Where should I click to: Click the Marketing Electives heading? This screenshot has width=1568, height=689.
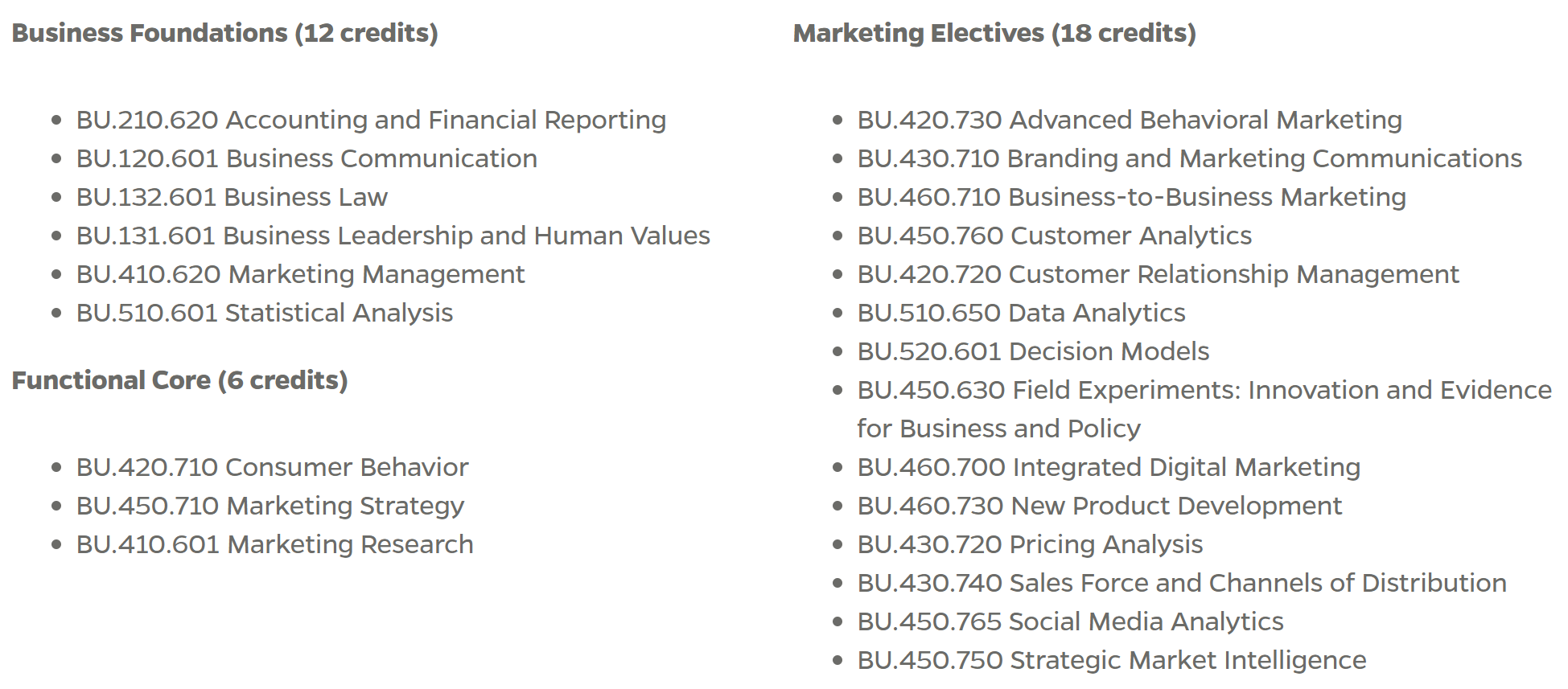tap(994, 33)
